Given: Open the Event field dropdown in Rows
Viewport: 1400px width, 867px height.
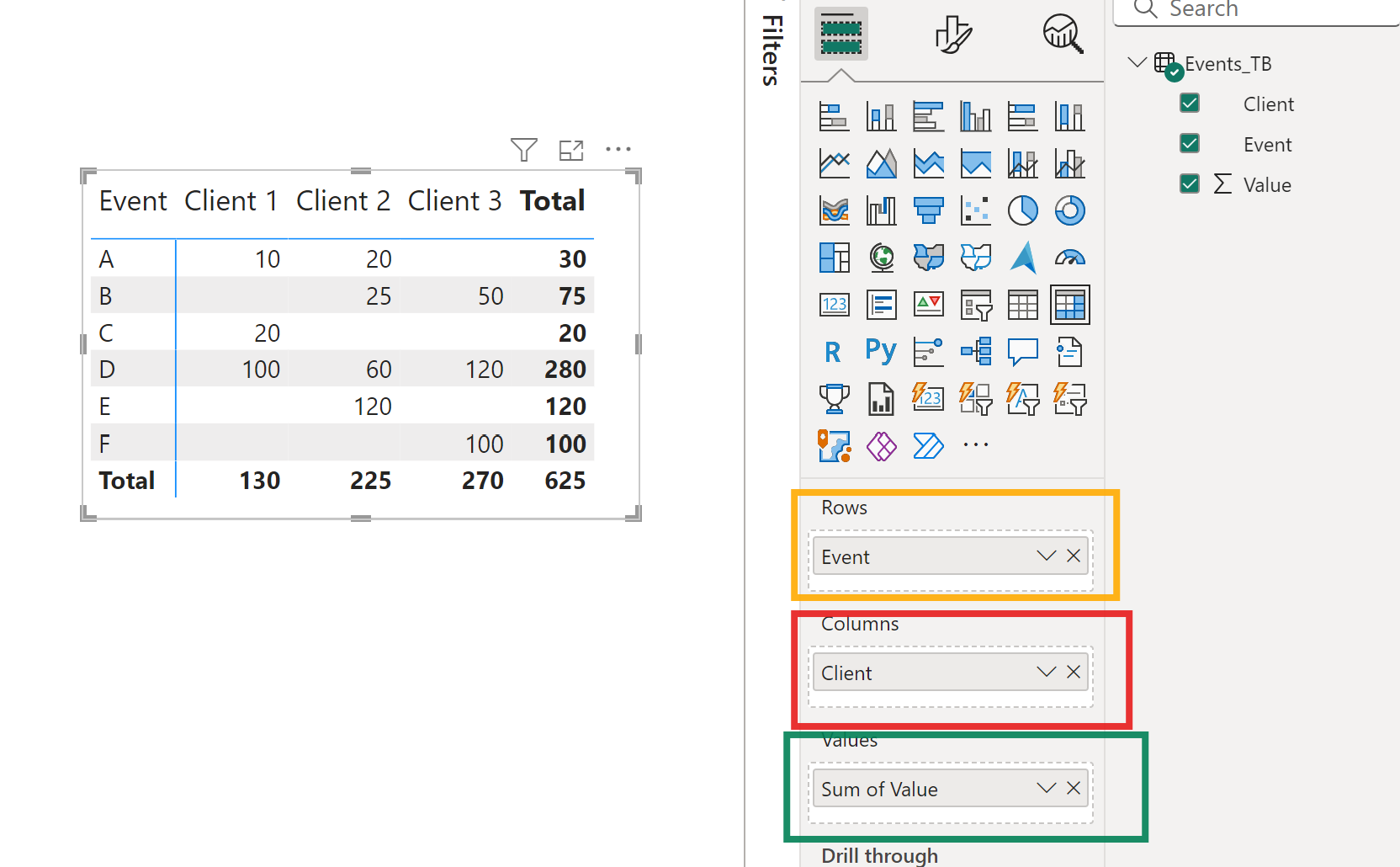Looking at the screenshot, I should click(1046, 556).
